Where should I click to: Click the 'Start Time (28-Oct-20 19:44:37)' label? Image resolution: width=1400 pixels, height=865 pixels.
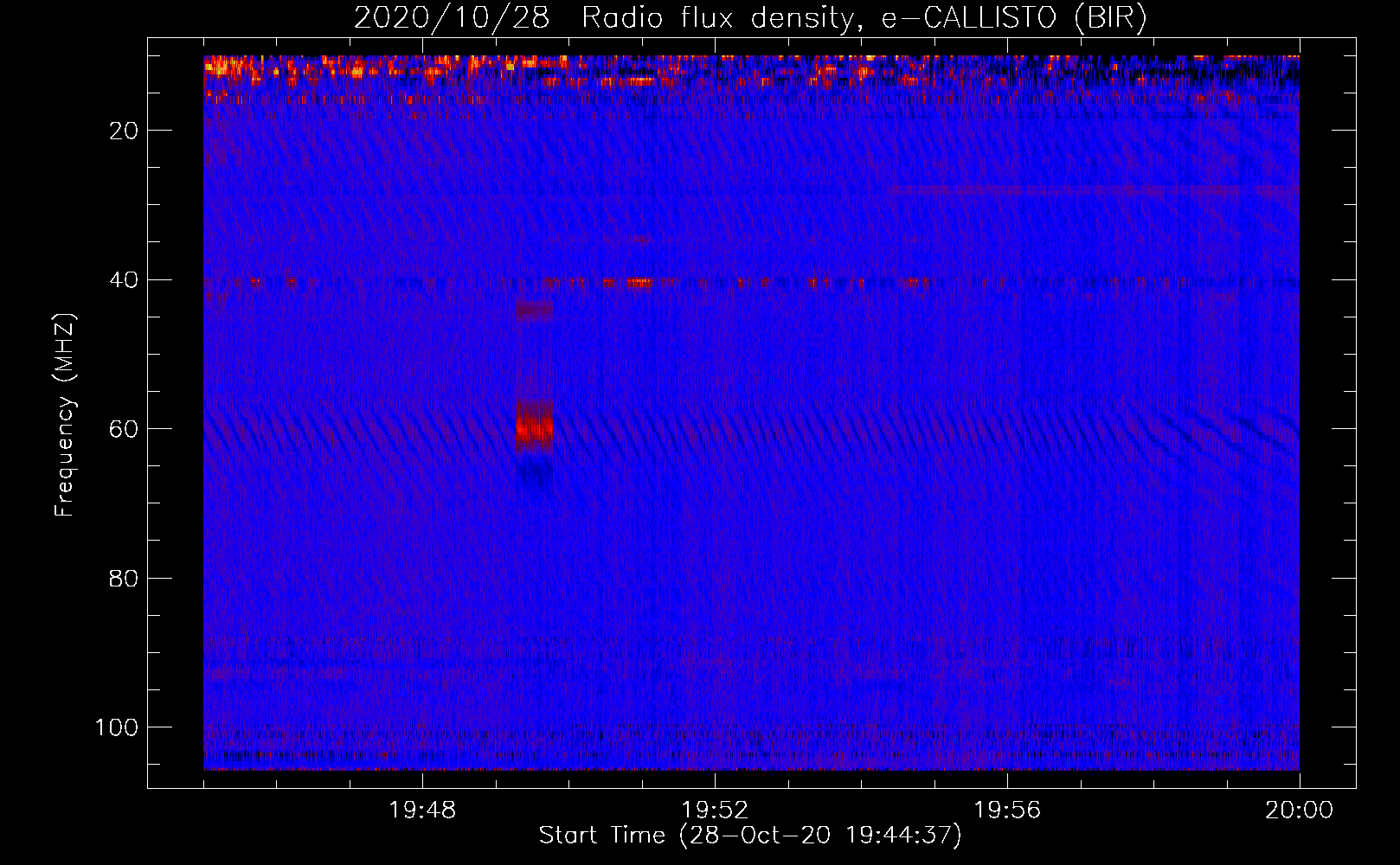(750, 836)
